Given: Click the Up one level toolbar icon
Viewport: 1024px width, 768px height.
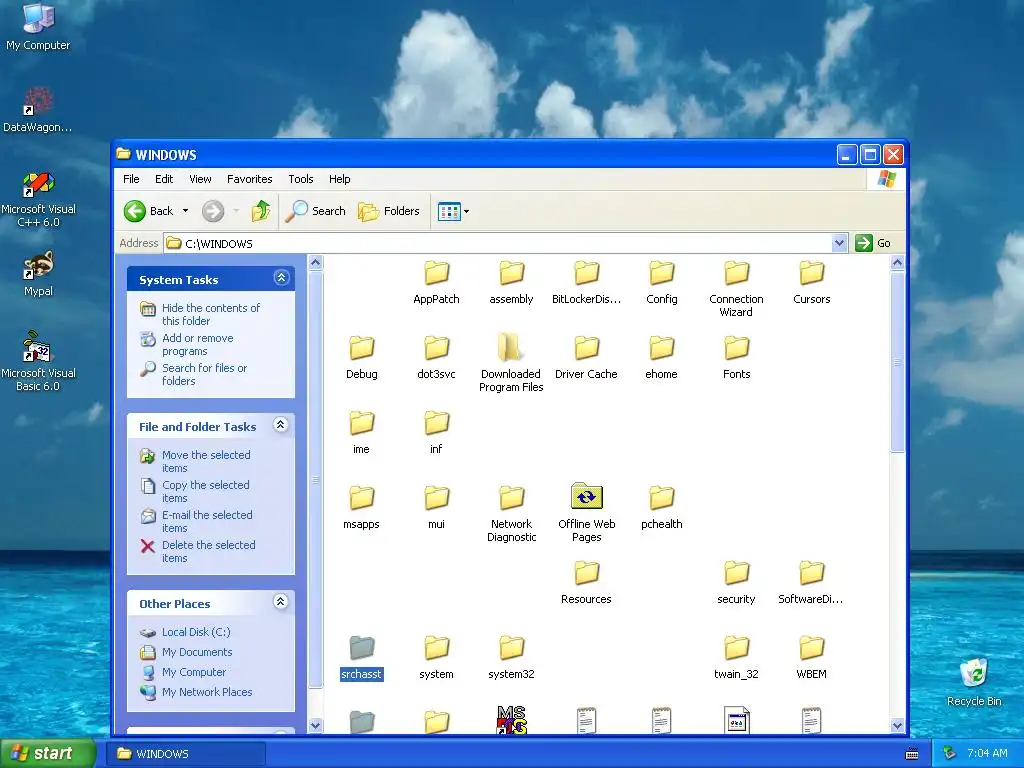Looking at the screenshot, I should pos(261,211).
